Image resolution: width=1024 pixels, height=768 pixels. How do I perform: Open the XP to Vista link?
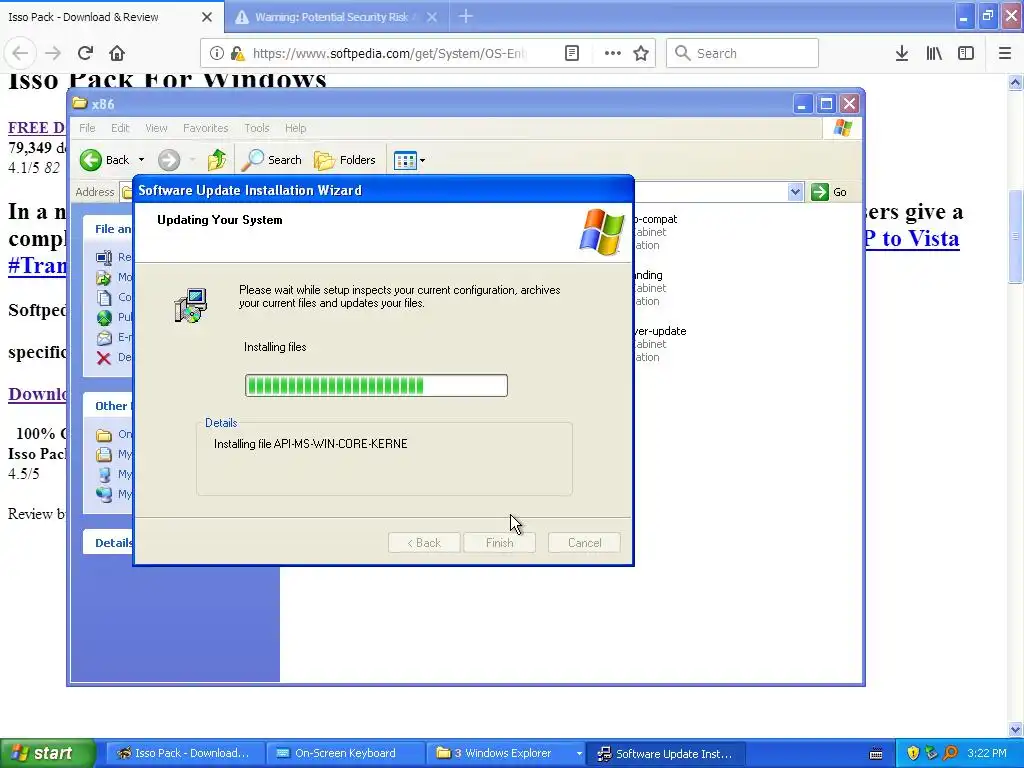912,238
